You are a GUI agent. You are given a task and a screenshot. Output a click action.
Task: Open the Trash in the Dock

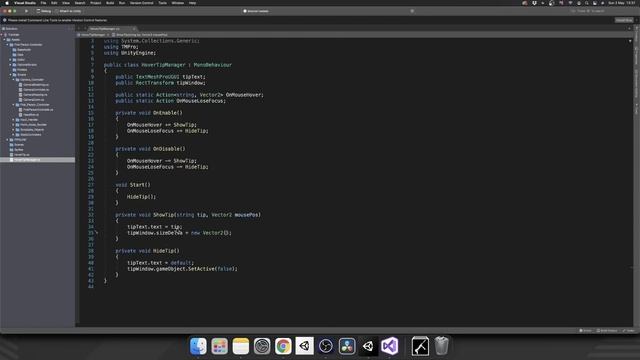coord(441,346)
